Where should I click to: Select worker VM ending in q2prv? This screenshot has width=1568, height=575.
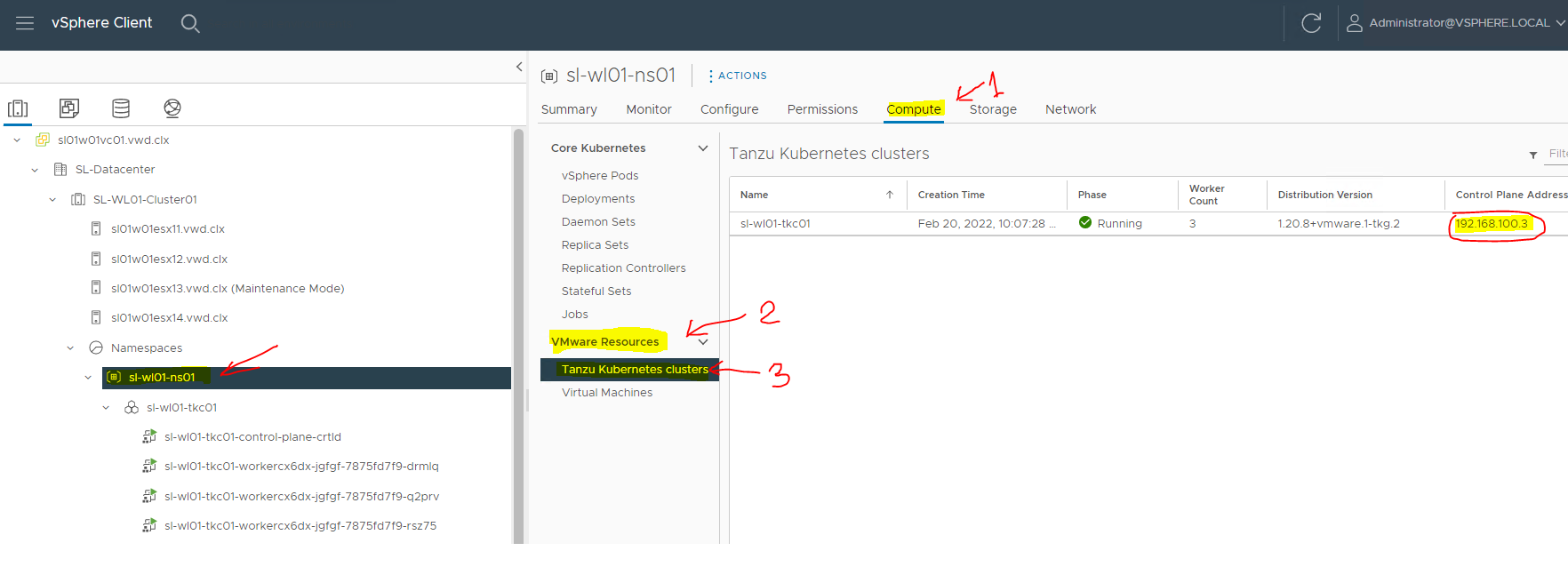click(x=301, y=497)
